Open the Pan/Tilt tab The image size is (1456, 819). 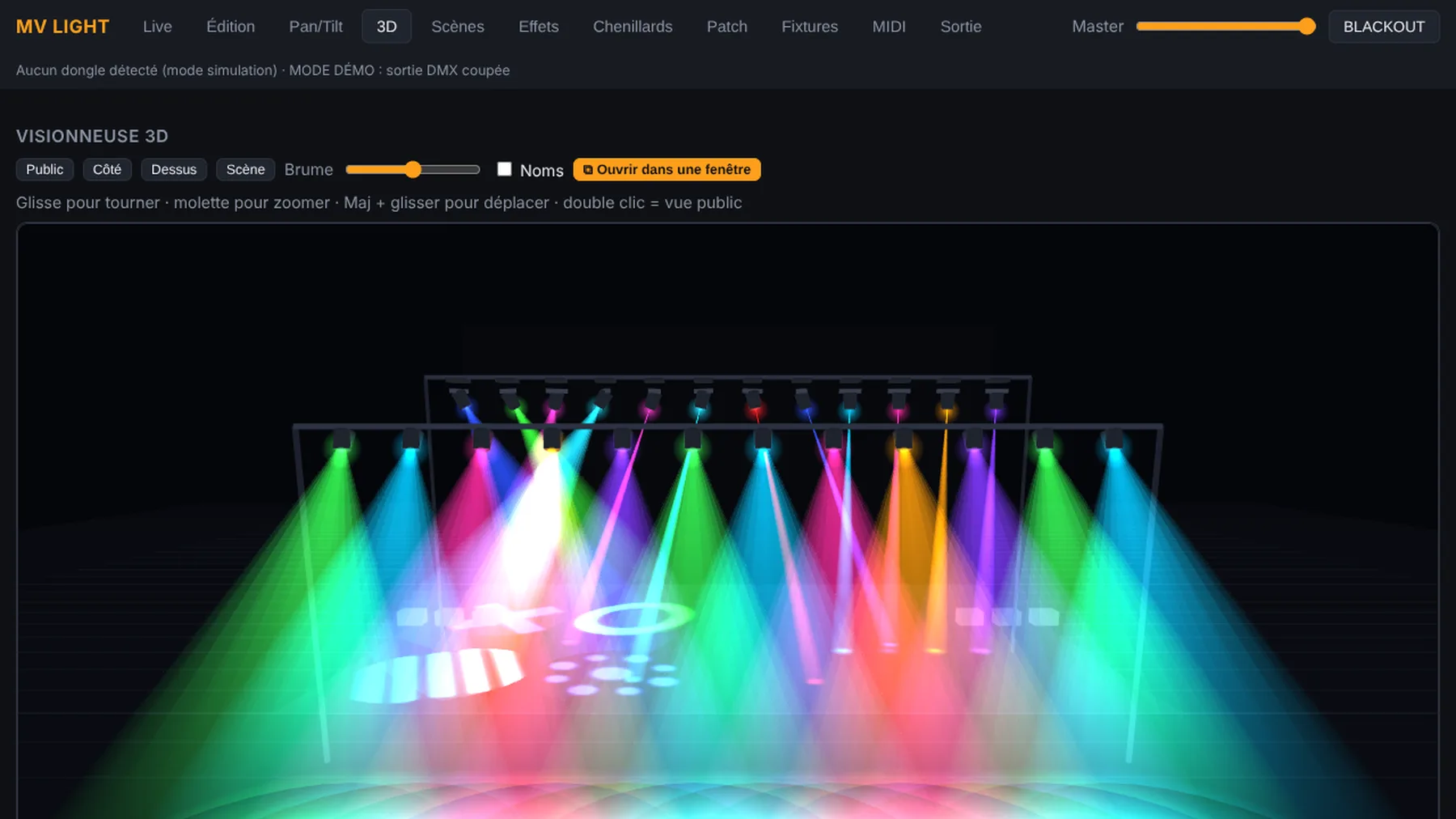(315, 27)
